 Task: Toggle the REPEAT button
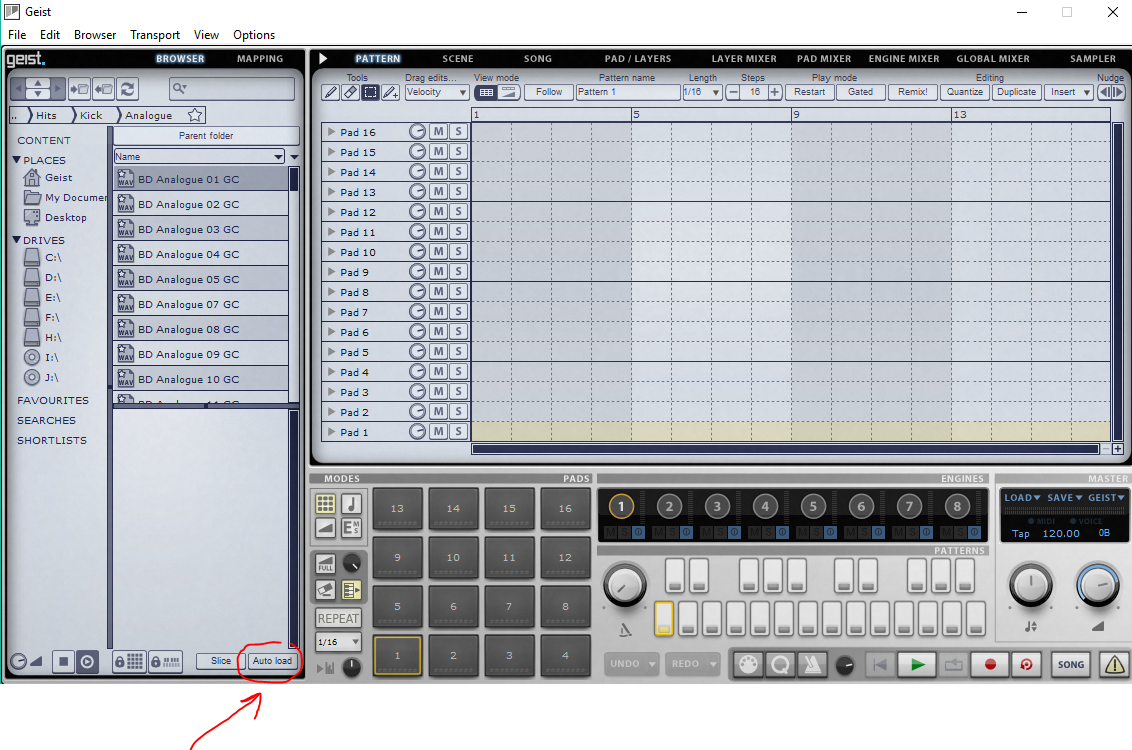338,619
